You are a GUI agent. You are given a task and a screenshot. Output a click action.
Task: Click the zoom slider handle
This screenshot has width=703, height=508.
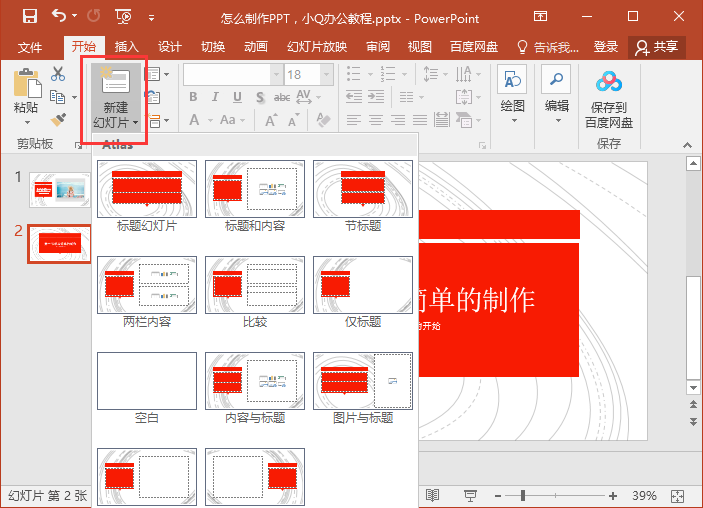523,495
